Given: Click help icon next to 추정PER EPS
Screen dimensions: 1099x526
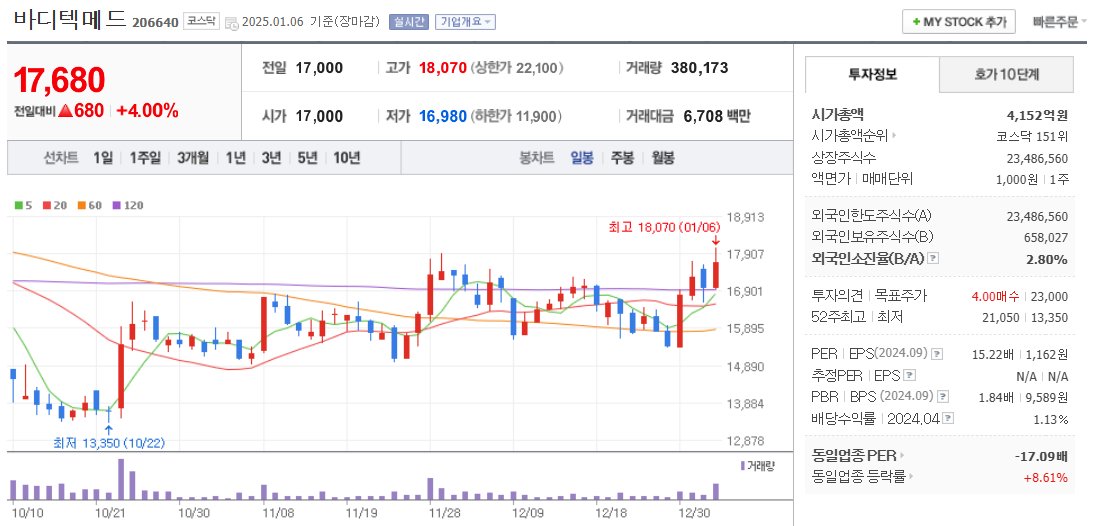Looking at the screenshot, I should tap(910, 375).
